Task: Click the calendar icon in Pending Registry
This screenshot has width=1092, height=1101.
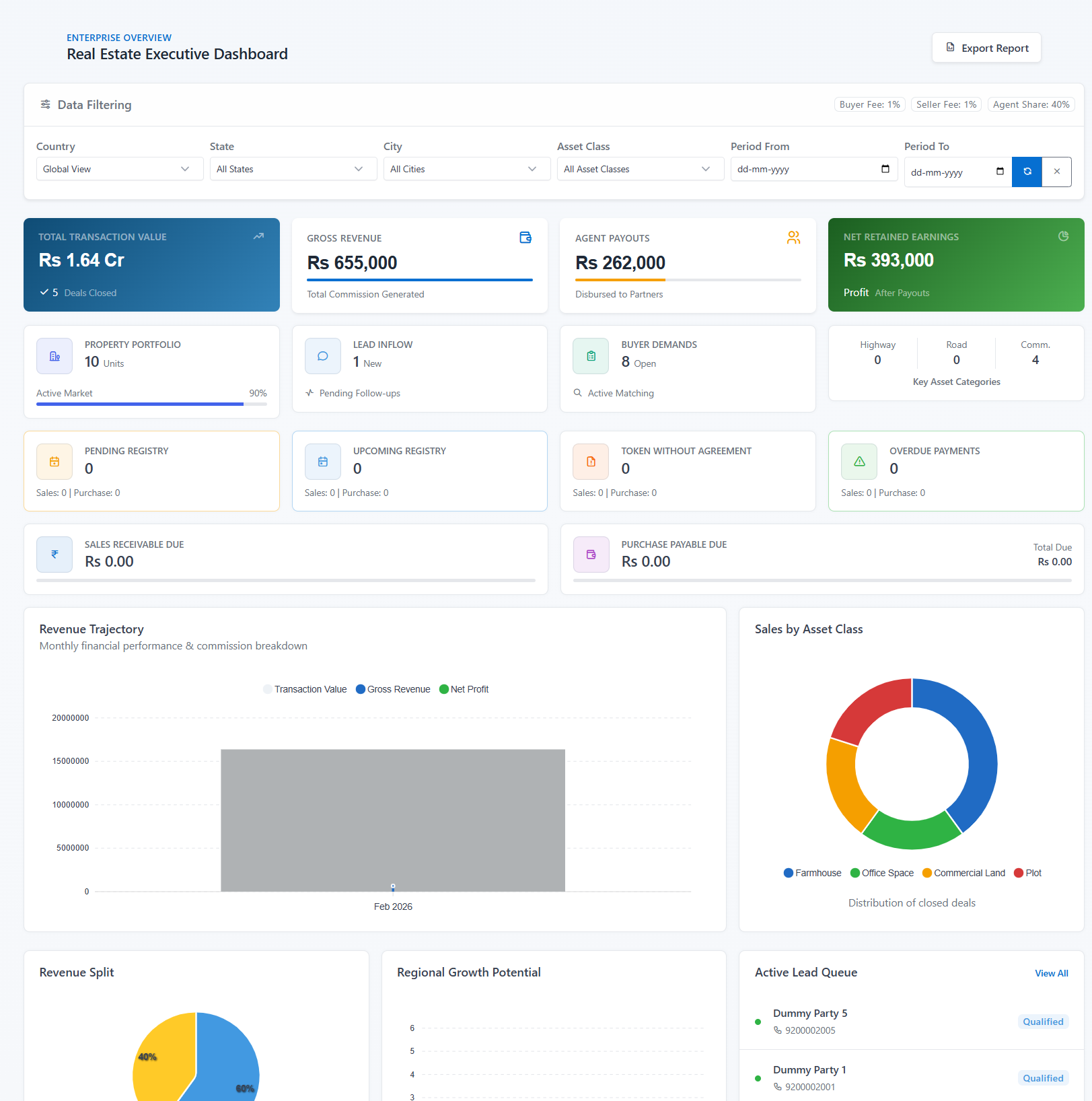Action: pos(54,462)
